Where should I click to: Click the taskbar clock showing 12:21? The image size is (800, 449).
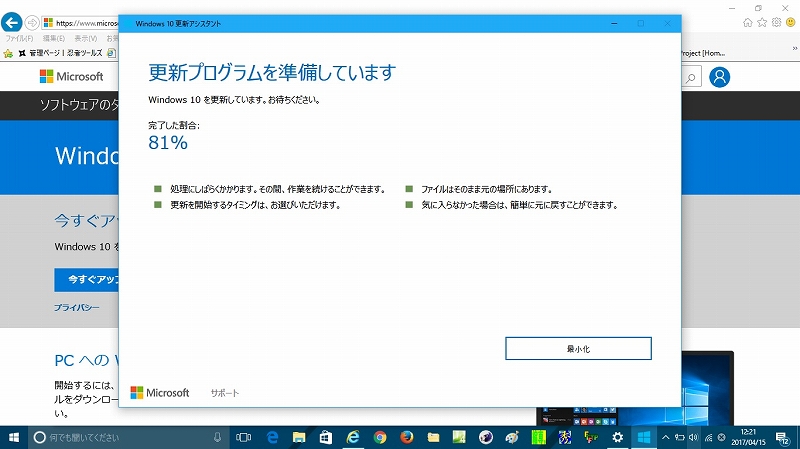748,437
